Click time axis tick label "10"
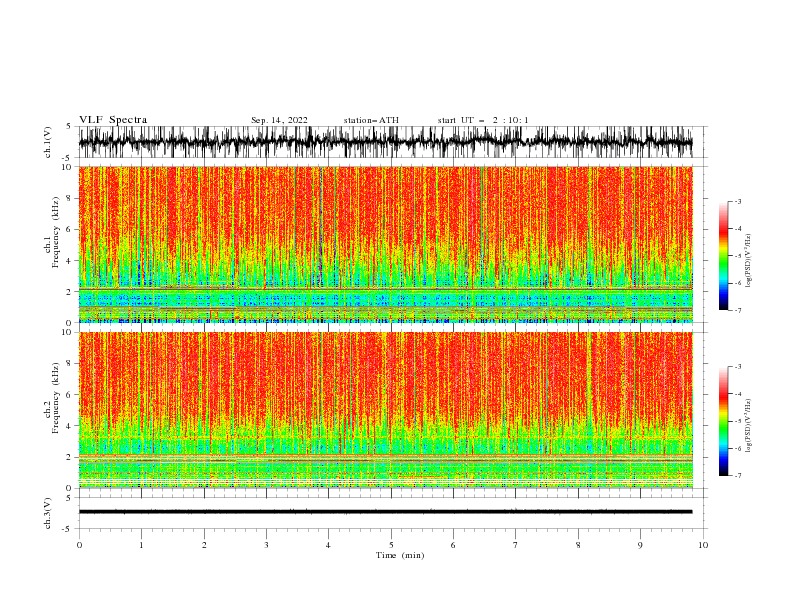Viewport: 792px width, 612px height. (x=703, y=545)
